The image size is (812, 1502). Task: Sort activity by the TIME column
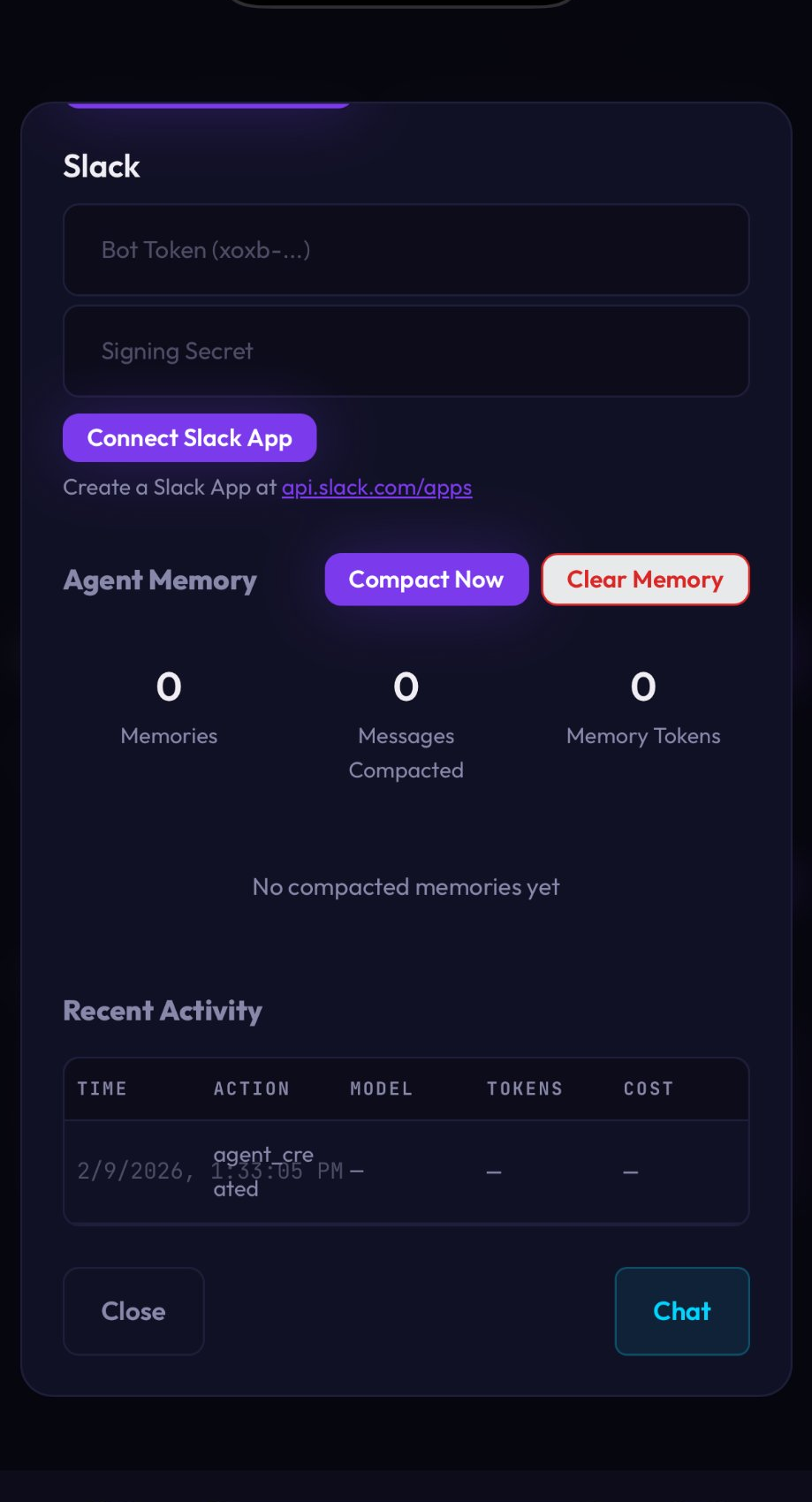click(102, 1089)
